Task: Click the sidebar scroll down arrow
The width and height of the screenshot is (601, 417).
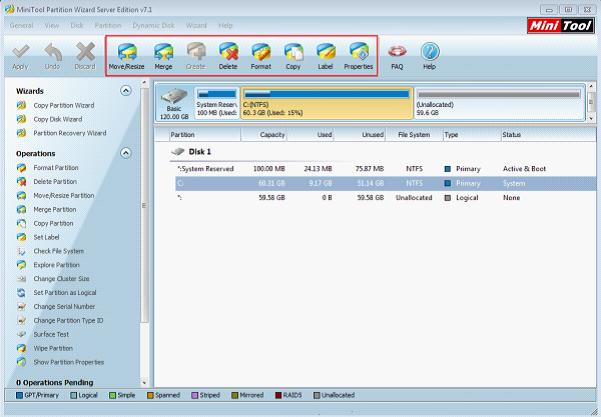Action: tap(145, 383)
